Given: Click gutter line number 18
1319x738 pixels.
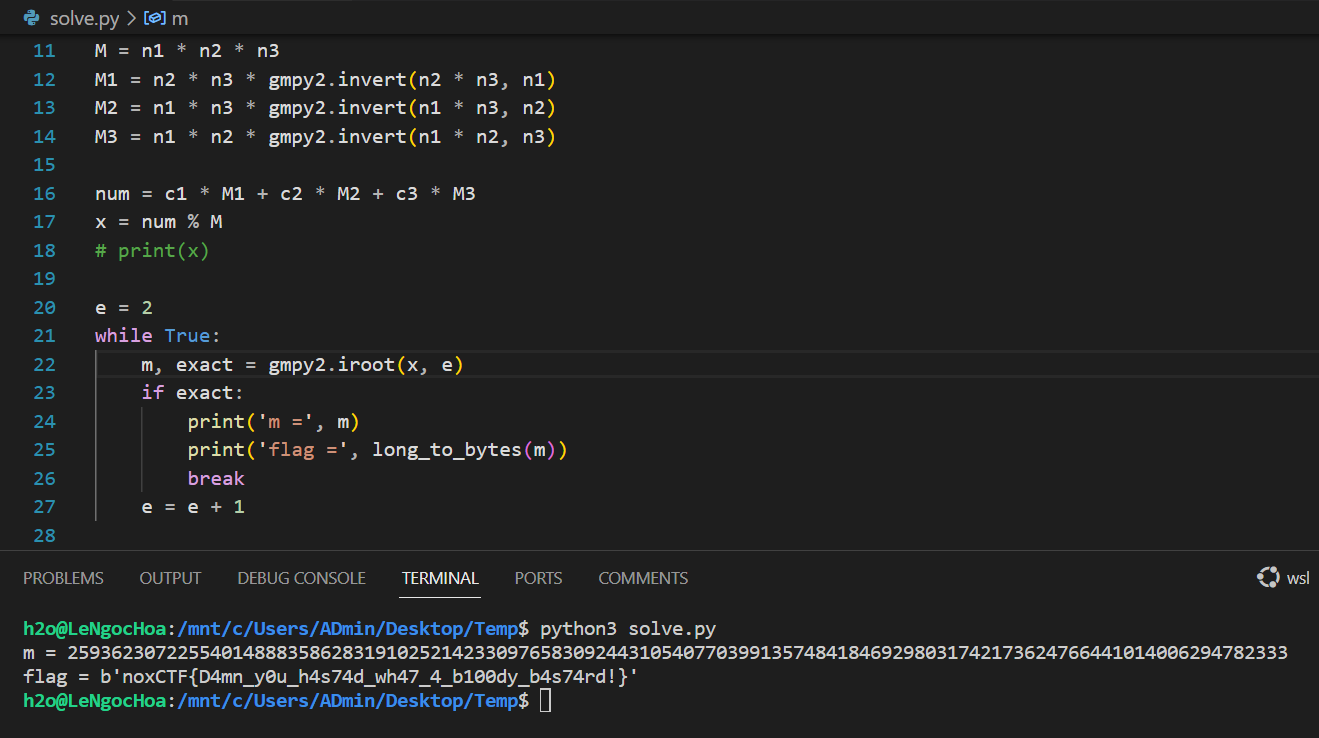Looking at the screenshot, I should pos(44,250).
